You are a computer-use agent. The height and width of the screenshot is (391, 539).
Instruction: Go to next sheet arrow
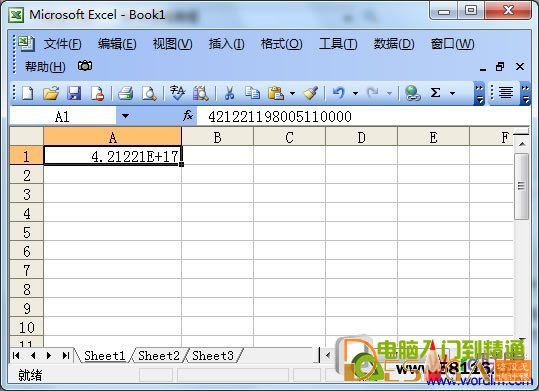point(49,355)
